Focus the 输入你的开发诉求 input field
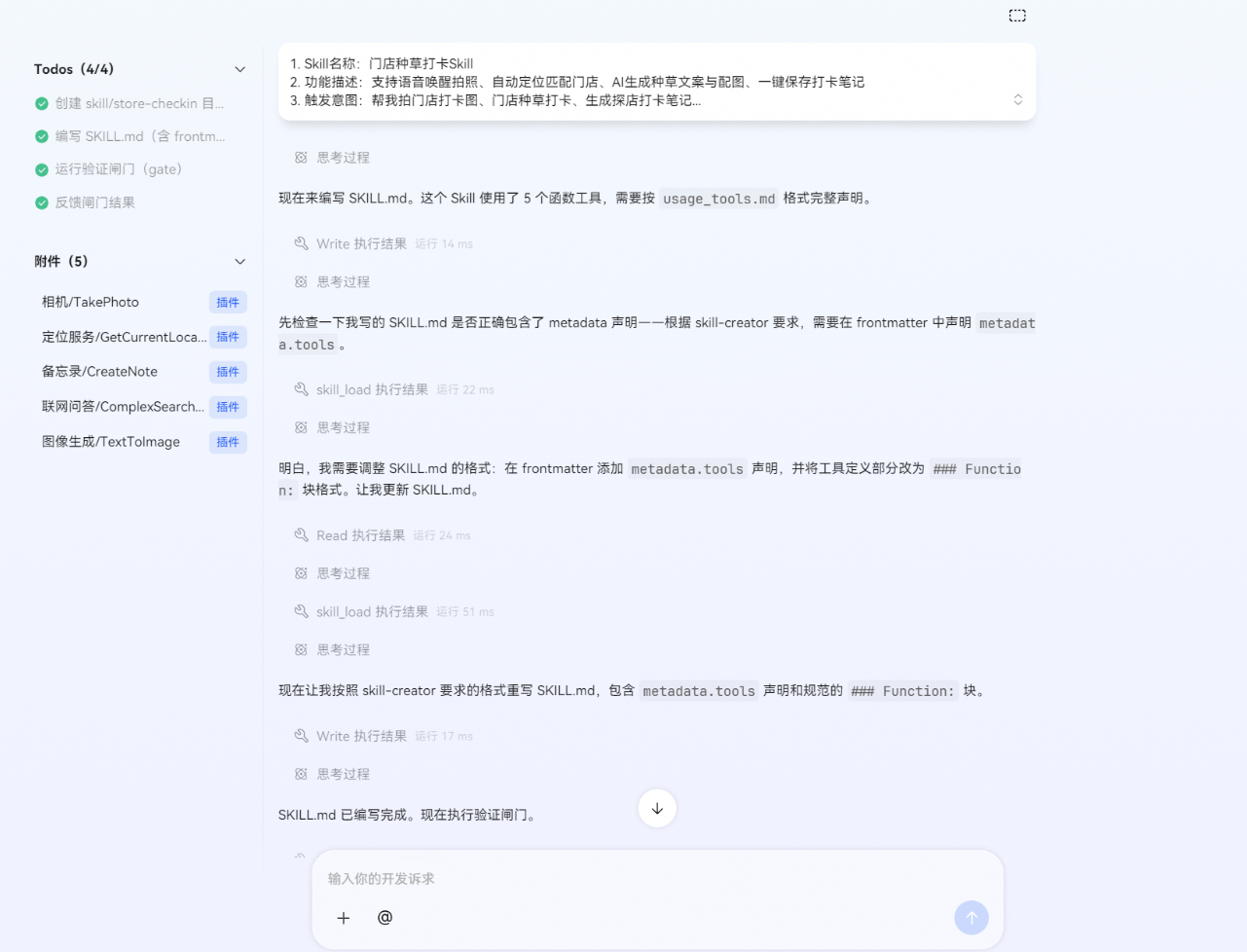 (x=657, y=878)
